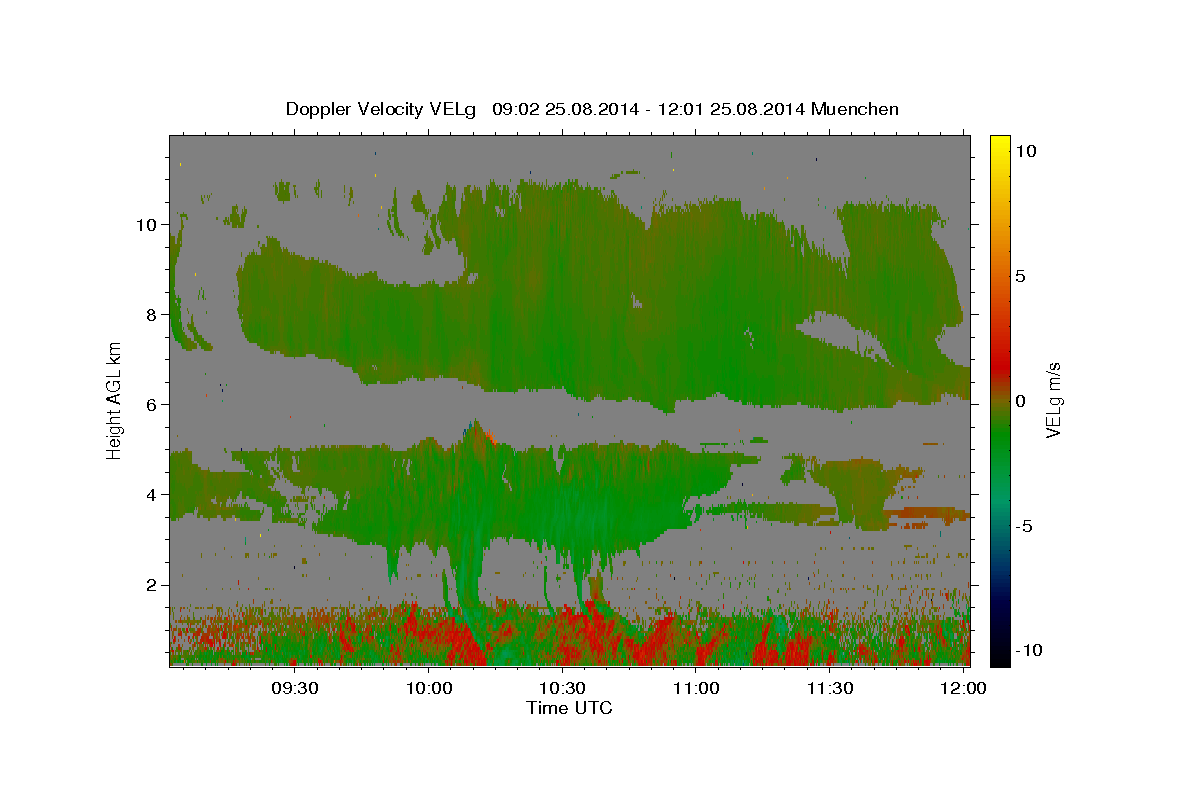This screenshot has width=1200, height=800.
Task: Click the 'VELg m/s' colorbar title
Action: 1056,400
